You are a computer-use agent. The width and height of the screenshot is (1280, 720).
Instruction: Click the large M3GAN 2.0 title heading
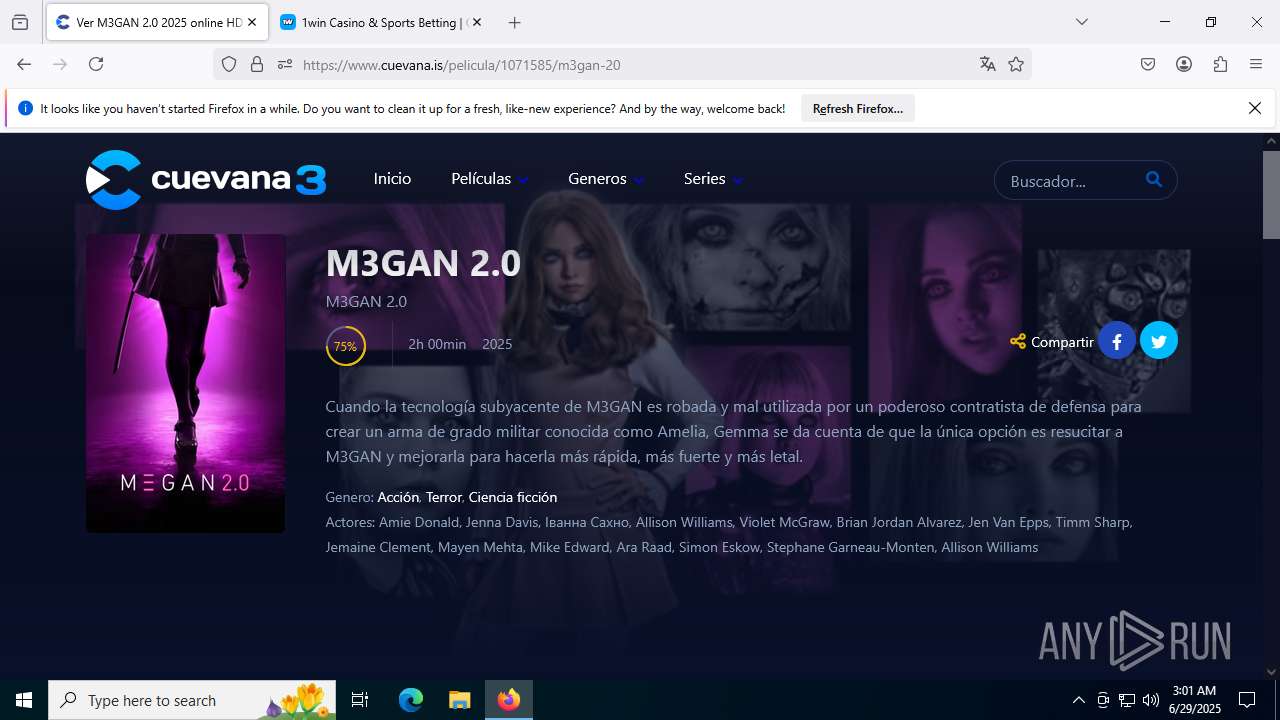click(423, 263)
